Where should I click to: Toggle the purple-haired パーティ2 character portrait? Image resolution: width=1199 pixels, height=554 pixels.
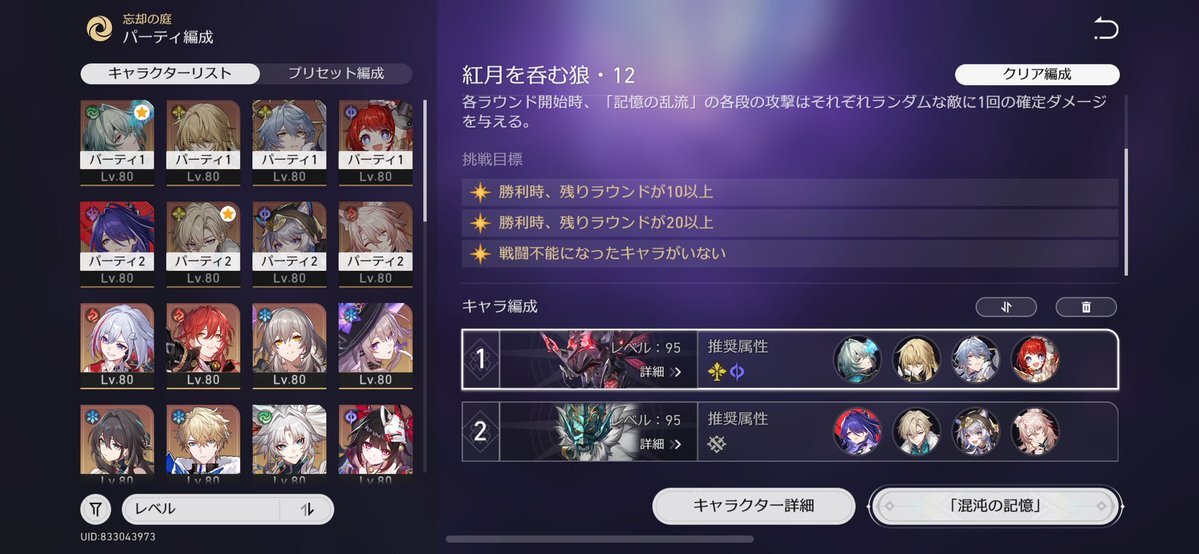tap(117, 244)
